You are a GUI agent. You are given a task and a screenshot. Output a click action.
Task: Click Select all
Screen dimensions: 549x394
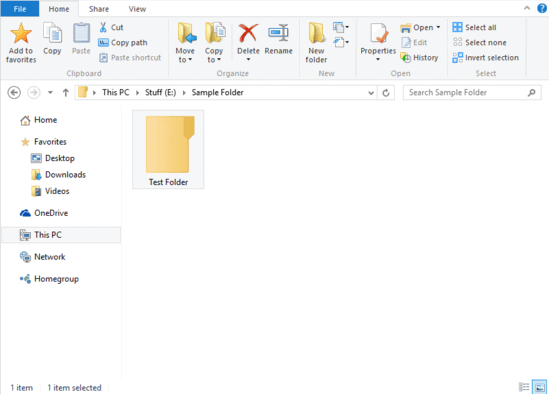coord(474,27)
